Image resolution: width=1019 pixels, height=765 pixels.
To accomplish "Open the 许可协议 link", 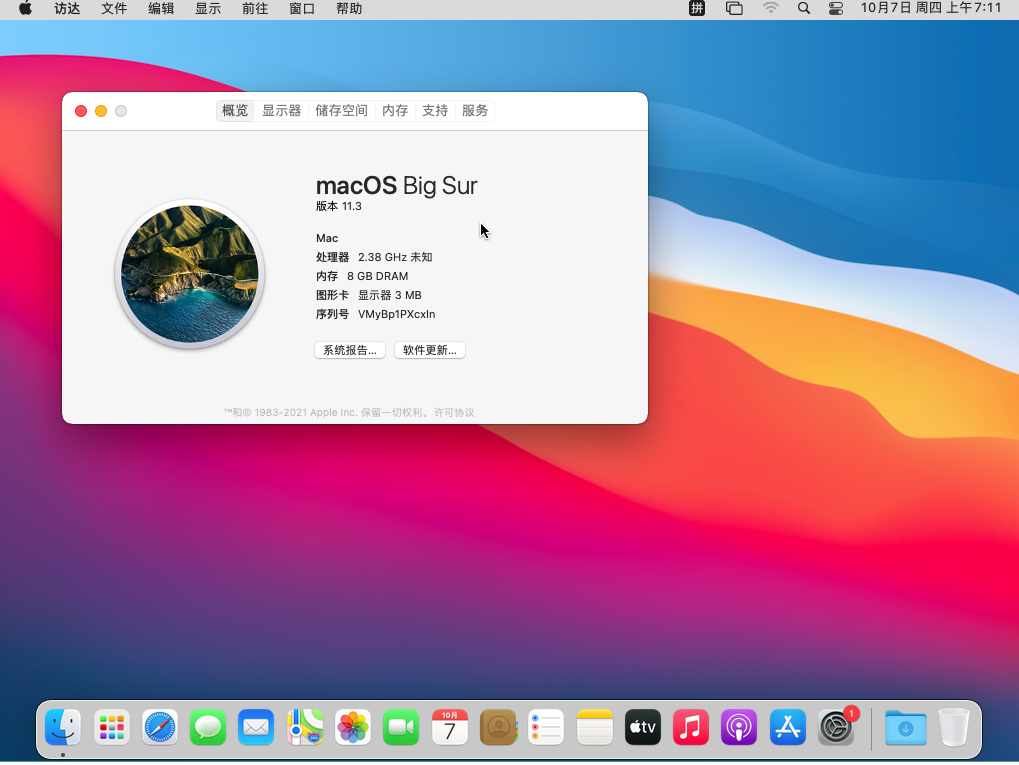I will pos(454,413).
